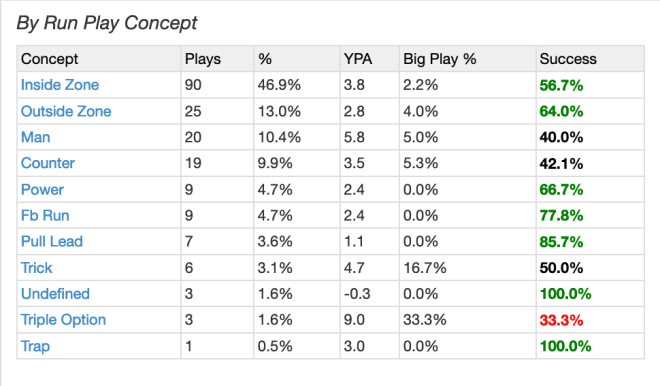Click the Fb Run link
The height and width of the screenshot is (386, 660).
tap(45, 216)
